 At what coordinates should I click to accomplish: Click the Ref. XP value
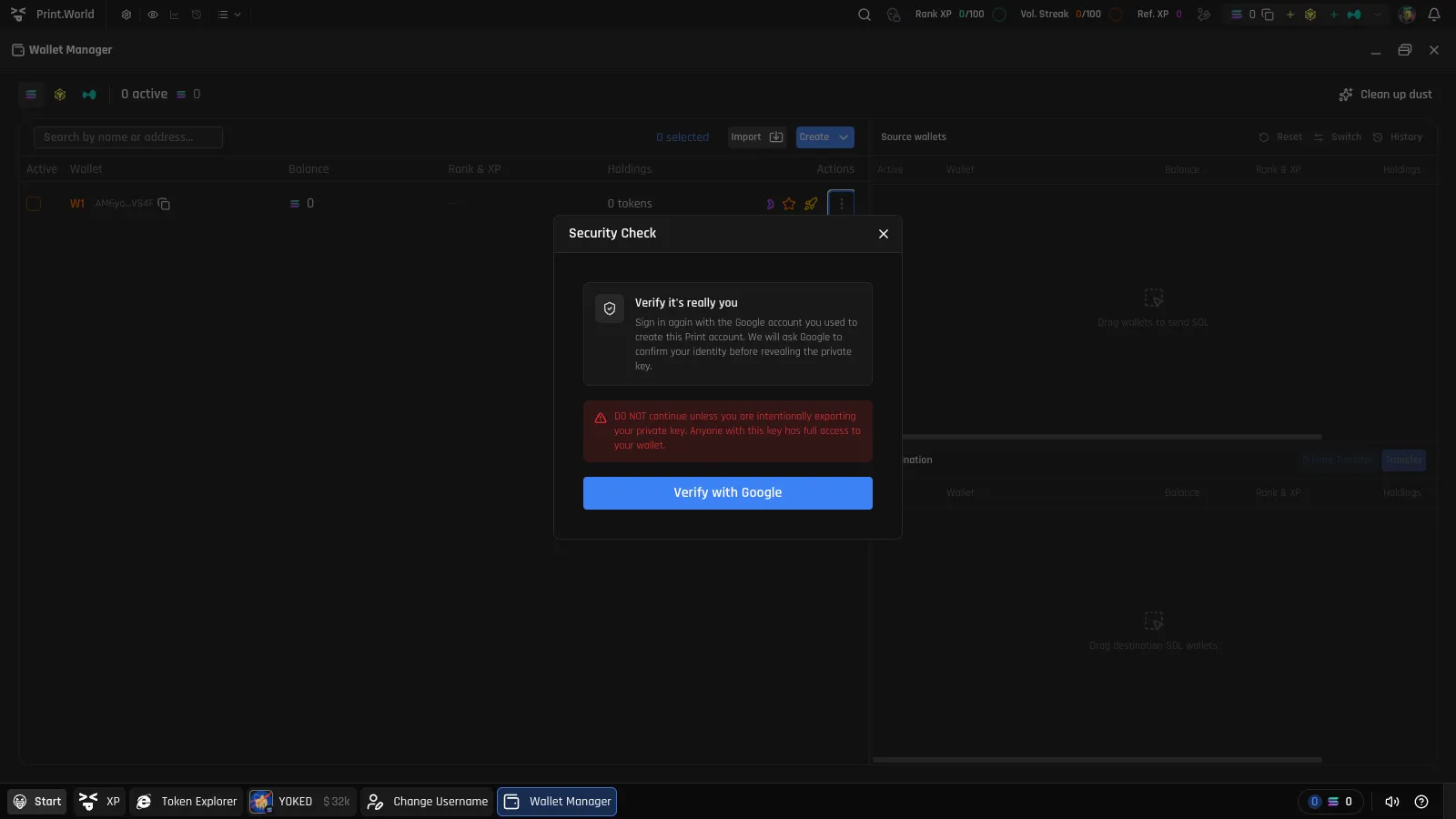[1178, 15]
